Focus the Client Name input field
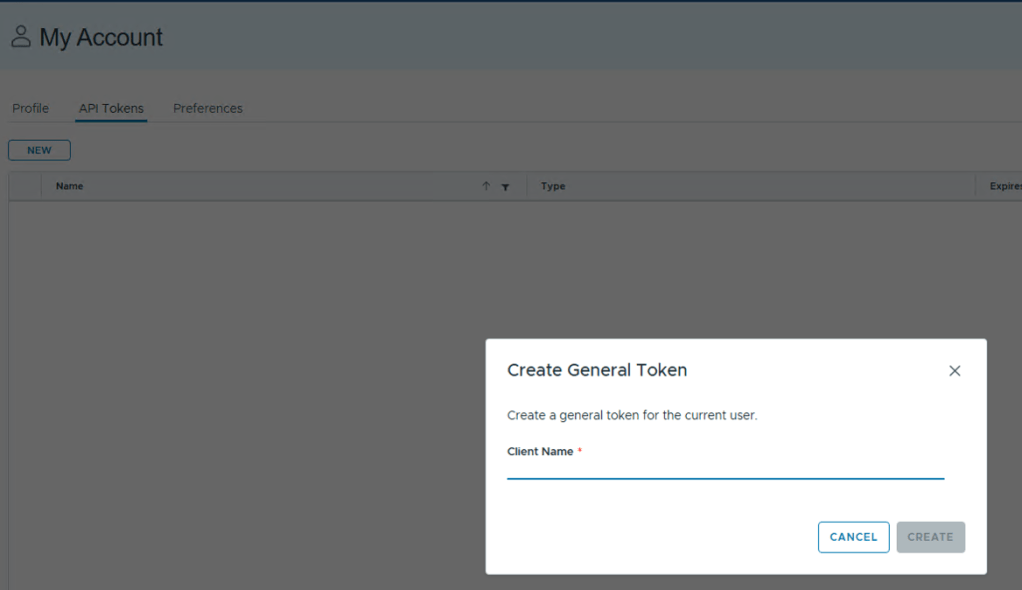This screenshot has height=590, width=1022. pos(725,468)
